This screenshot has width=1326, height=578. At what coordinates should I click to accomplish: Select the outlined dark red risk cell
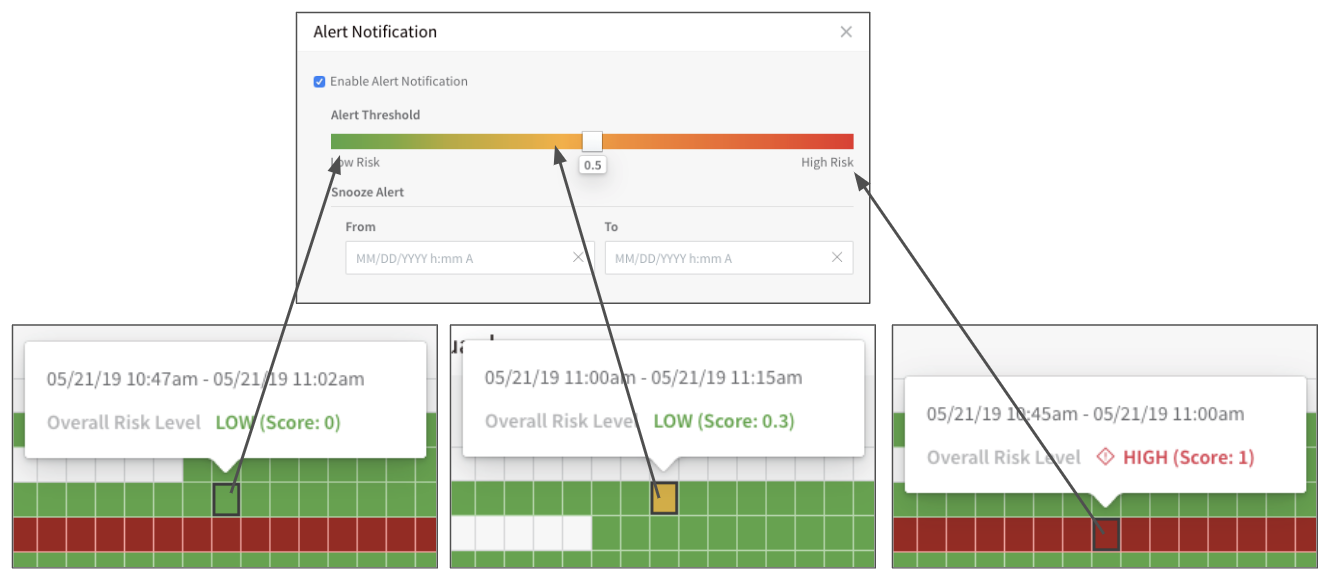coord(1106,534)
